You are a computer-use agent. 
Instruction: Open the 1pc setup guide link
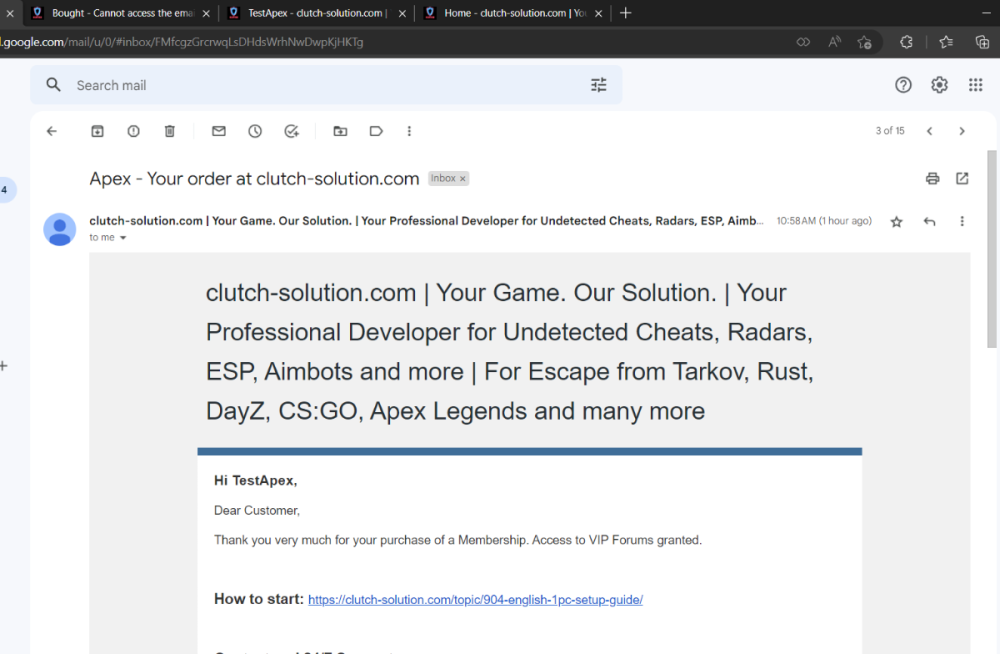tap(475, 600)
